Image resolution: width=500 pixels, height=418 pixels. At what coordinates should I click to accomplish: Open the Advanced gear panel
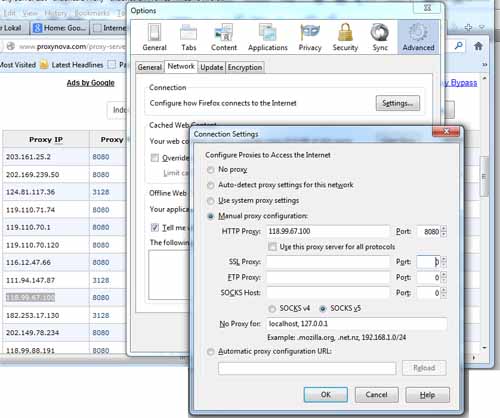tap(418, 37)
